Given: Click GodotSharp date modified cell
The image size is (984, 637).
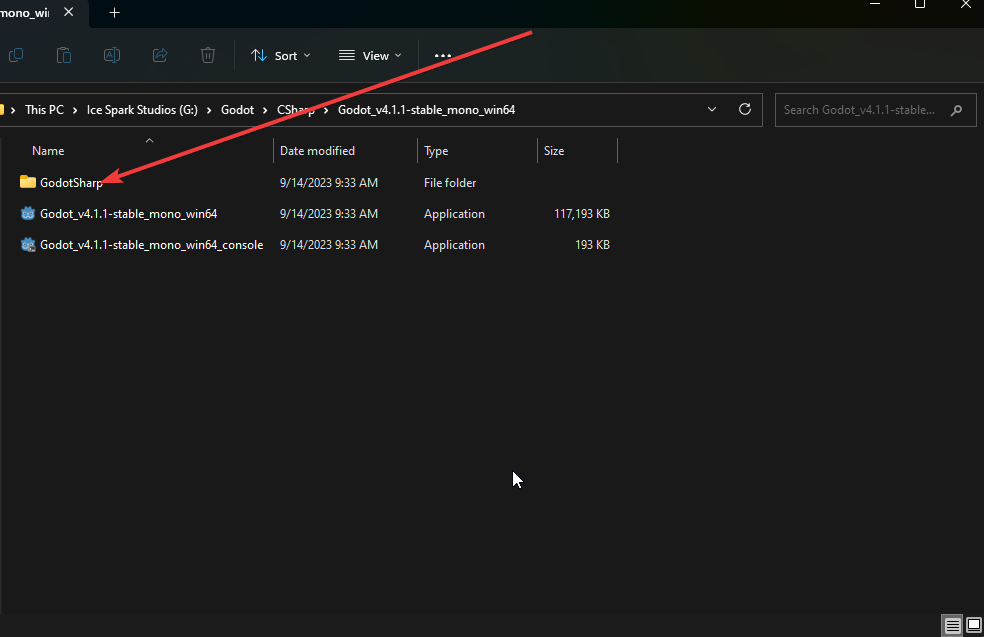Looking at the screenshot, I should [x=329, y=183].
